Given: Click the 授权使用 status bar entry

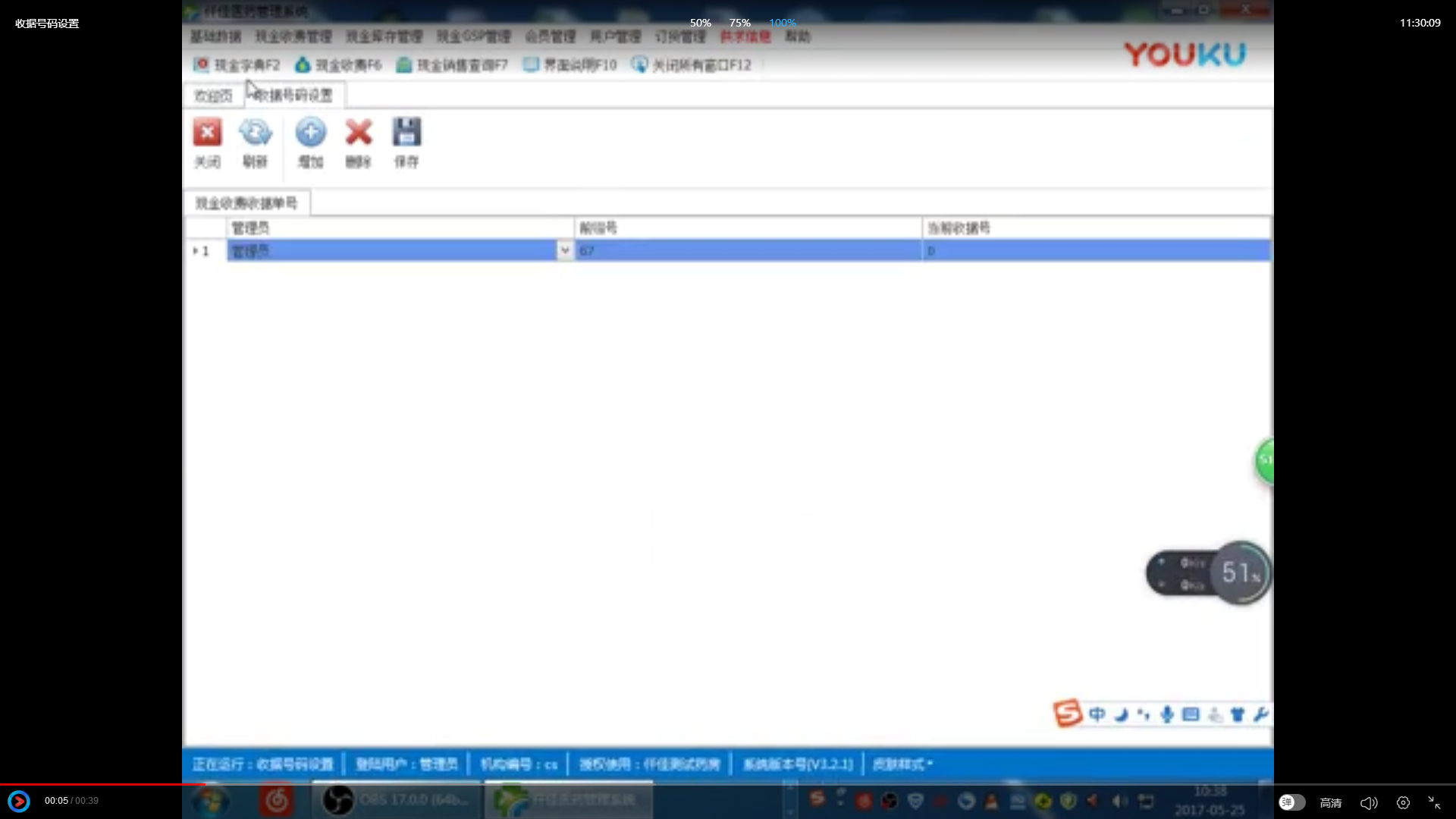Looking at the screenshot, I should pos(650,764).
